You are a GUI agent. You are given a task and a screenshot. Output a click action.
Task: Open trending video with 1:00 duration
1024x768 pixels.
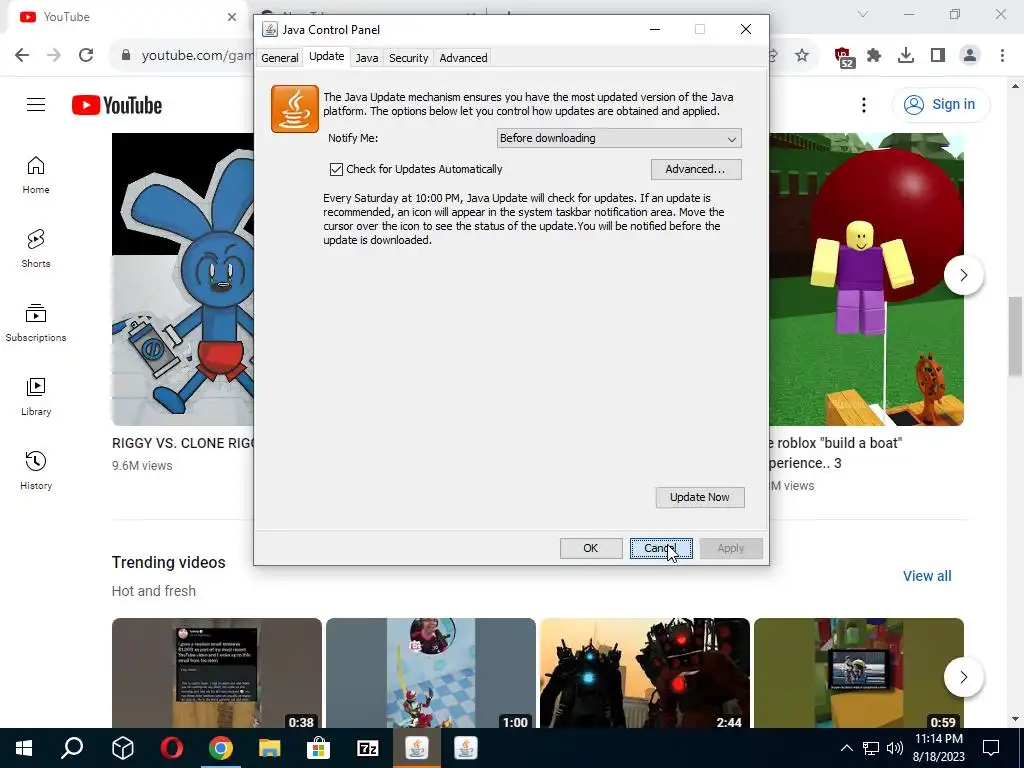(431, 673)
